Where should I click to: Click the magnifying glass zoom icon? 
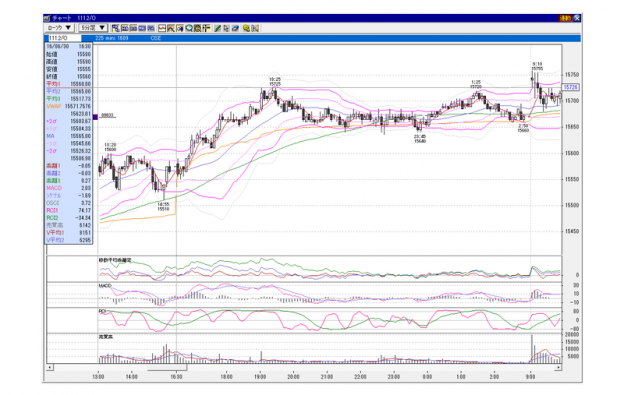189,28
